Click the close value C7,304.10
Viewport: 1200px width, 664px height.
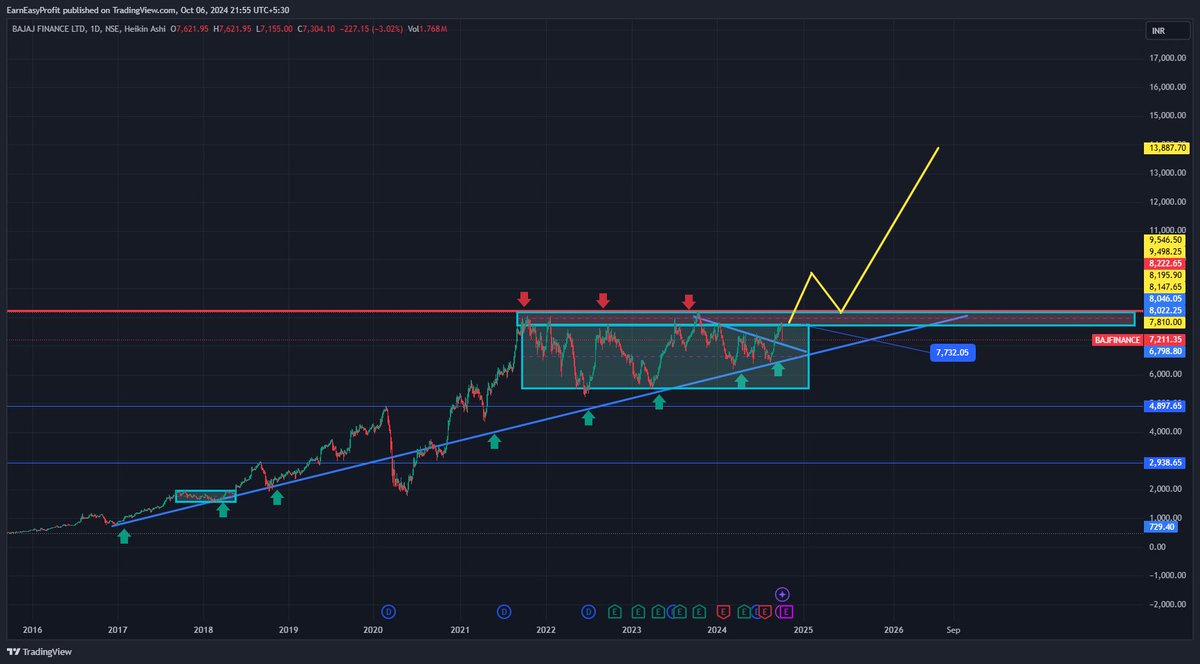[317, 29]
